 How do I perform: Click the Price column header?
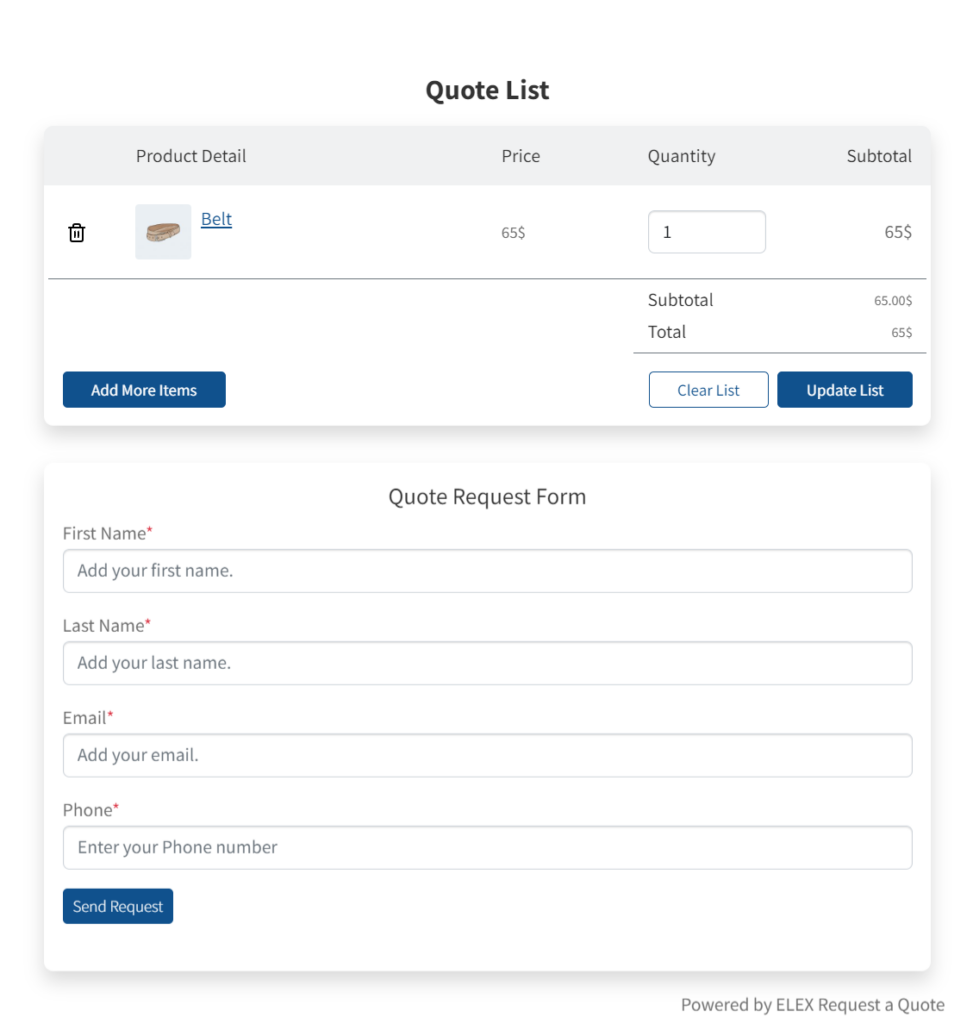[520, 156]
